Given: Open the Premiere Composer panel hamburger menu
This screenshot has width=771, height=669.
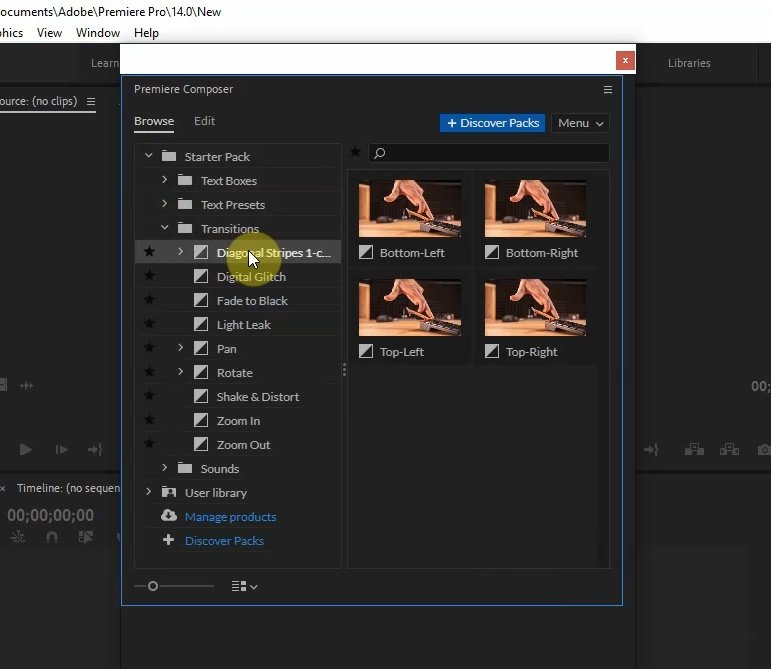Looking at the screenshot, I should 608,89.
